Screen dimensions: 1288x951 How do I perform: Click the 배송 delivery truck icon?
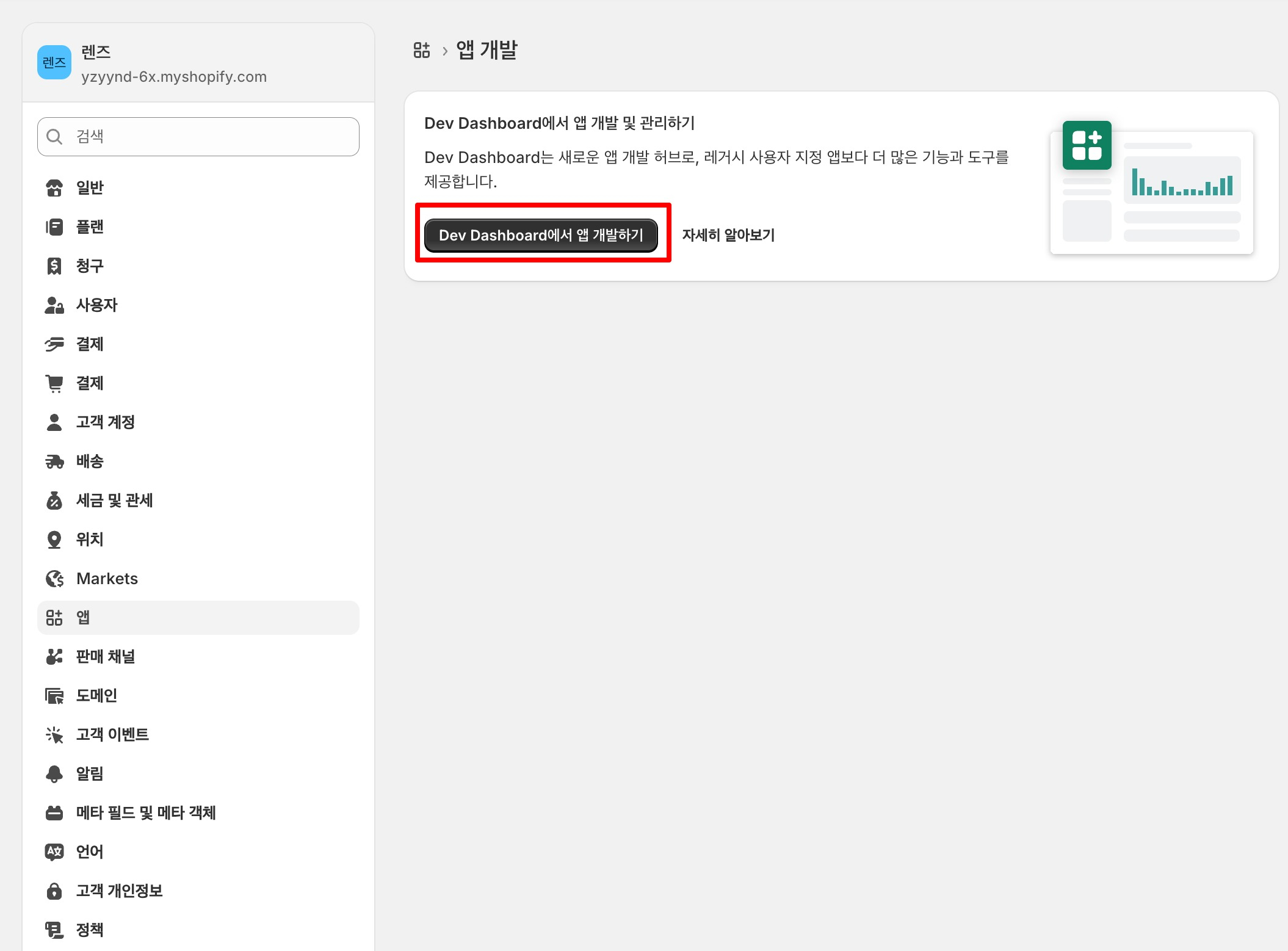(x=54, y=461)
